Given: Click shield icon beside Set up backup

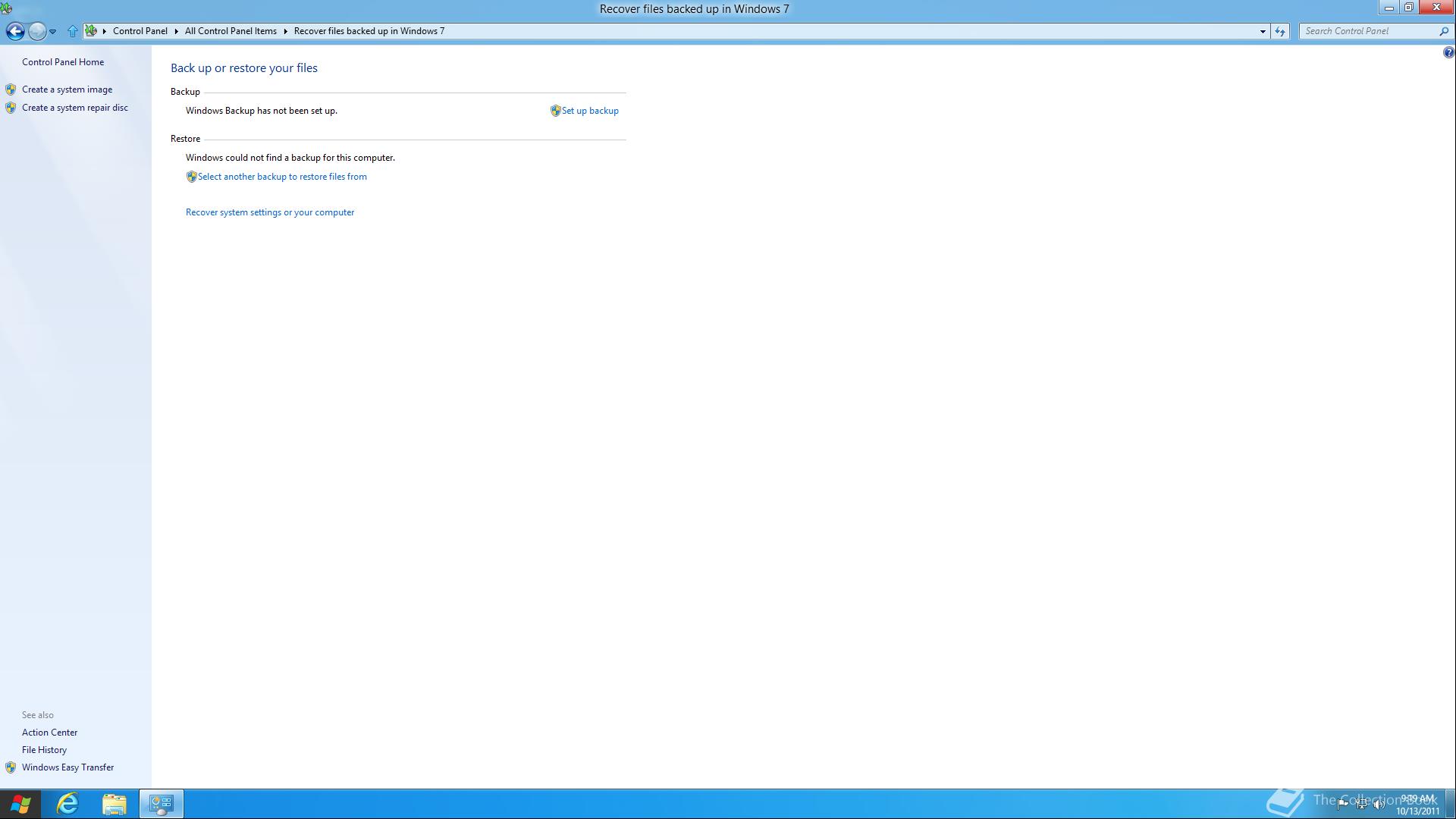Looking at the screenshot, I should pos(555,111).
